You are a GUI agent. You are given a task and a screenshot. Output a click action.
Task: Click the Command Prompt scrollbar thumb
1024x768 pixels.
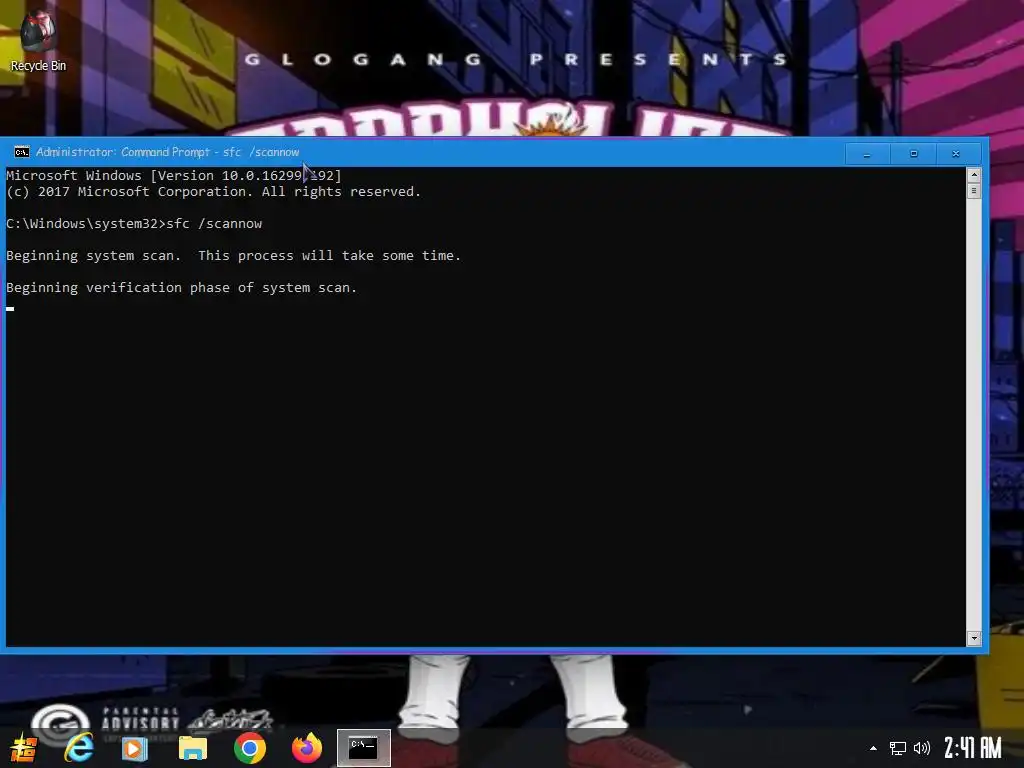(974, 191)
